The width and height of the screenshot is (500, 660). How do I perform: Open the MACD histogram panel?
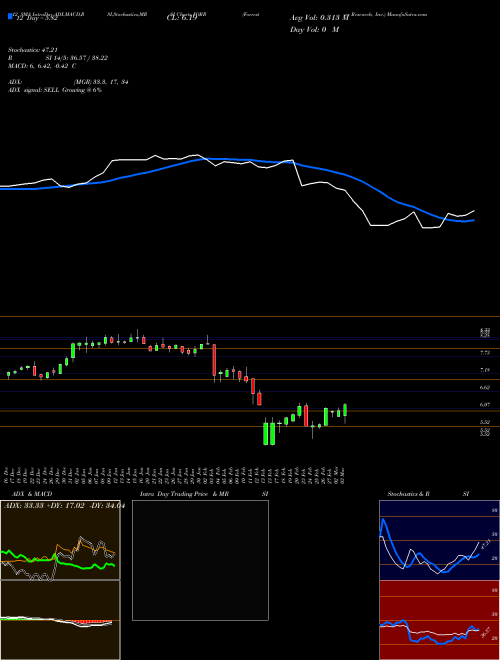60,620
